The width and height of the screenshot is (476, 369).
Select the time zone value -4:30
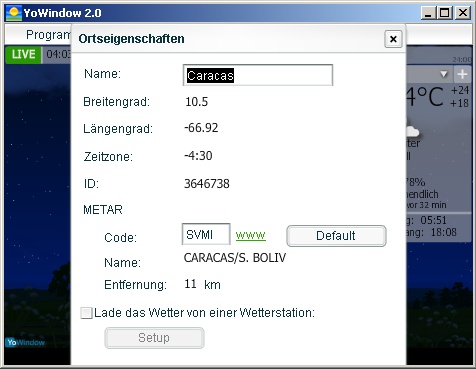click(198, 156)
